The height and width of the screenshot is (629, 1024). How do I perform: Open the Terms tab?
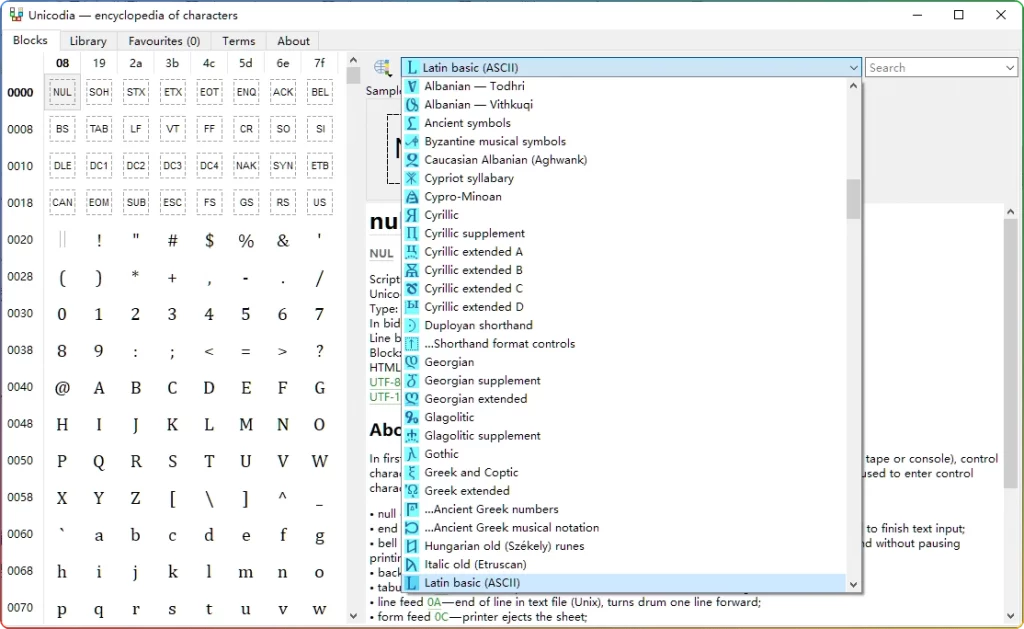pyautogui.click(x=238, y=40)
